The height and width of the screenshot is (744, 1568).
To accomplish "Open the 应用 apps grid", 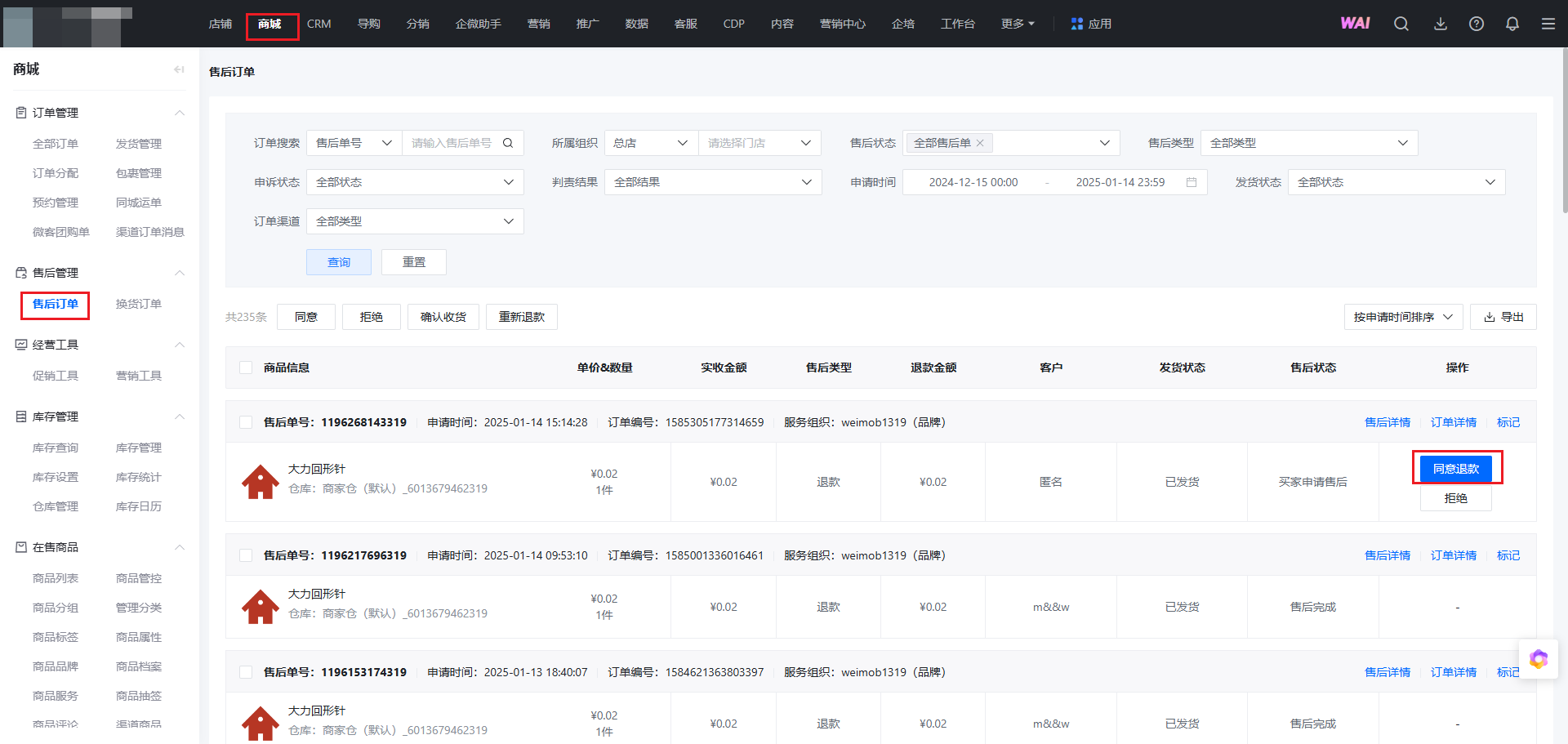I will click(1091, 24).
